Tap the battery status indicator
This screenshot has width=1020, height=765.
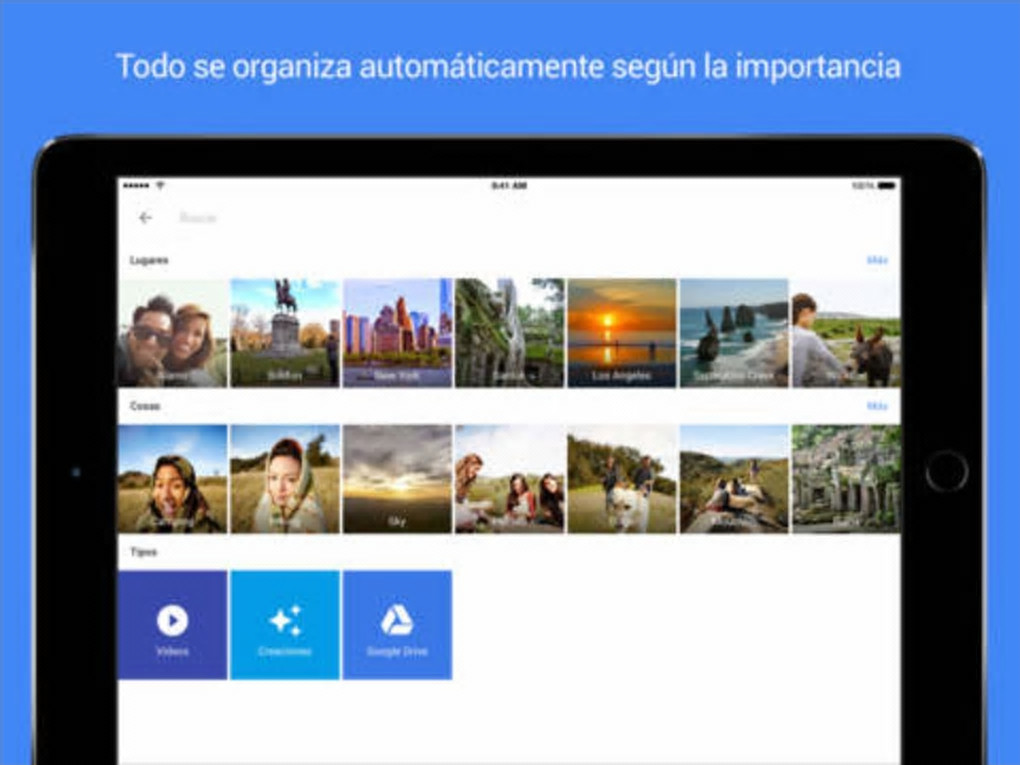[x=886, y=186]
